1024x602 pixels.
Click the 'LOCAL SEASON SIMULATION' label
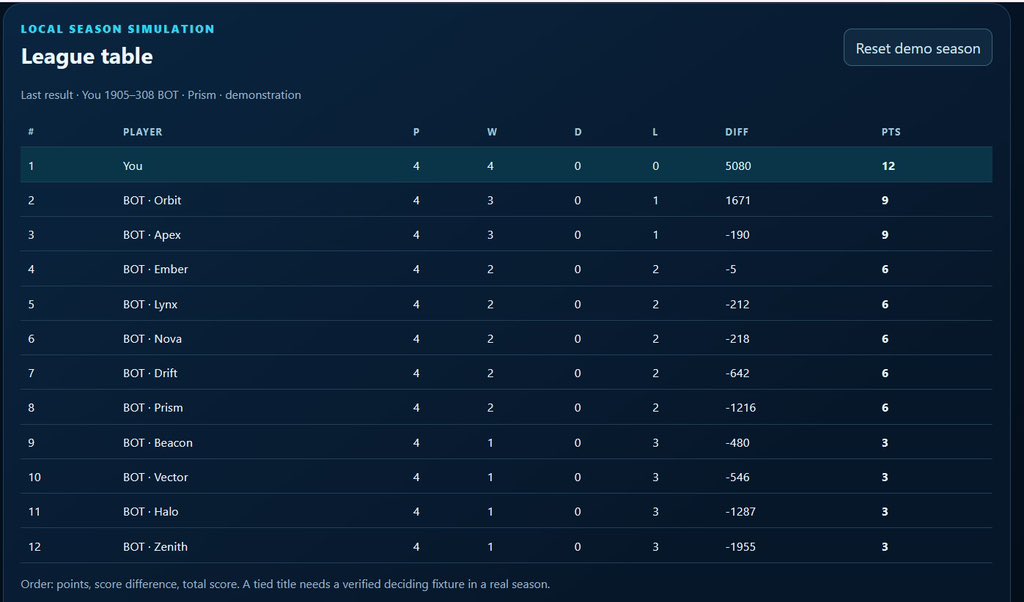coord(118,29)
